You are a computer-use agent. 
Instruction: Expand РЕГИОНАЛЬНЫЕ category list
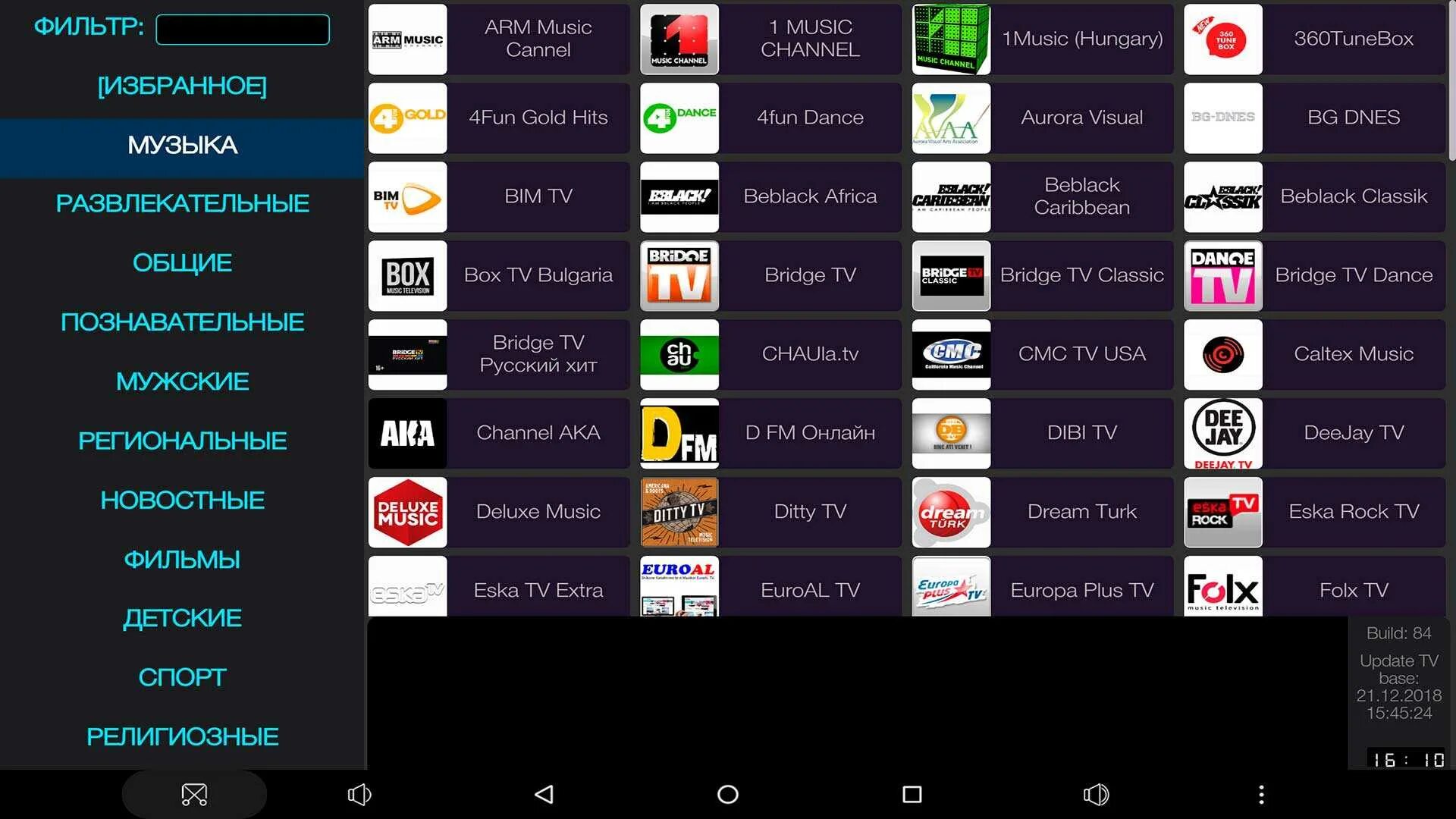(x=181, y=441)
